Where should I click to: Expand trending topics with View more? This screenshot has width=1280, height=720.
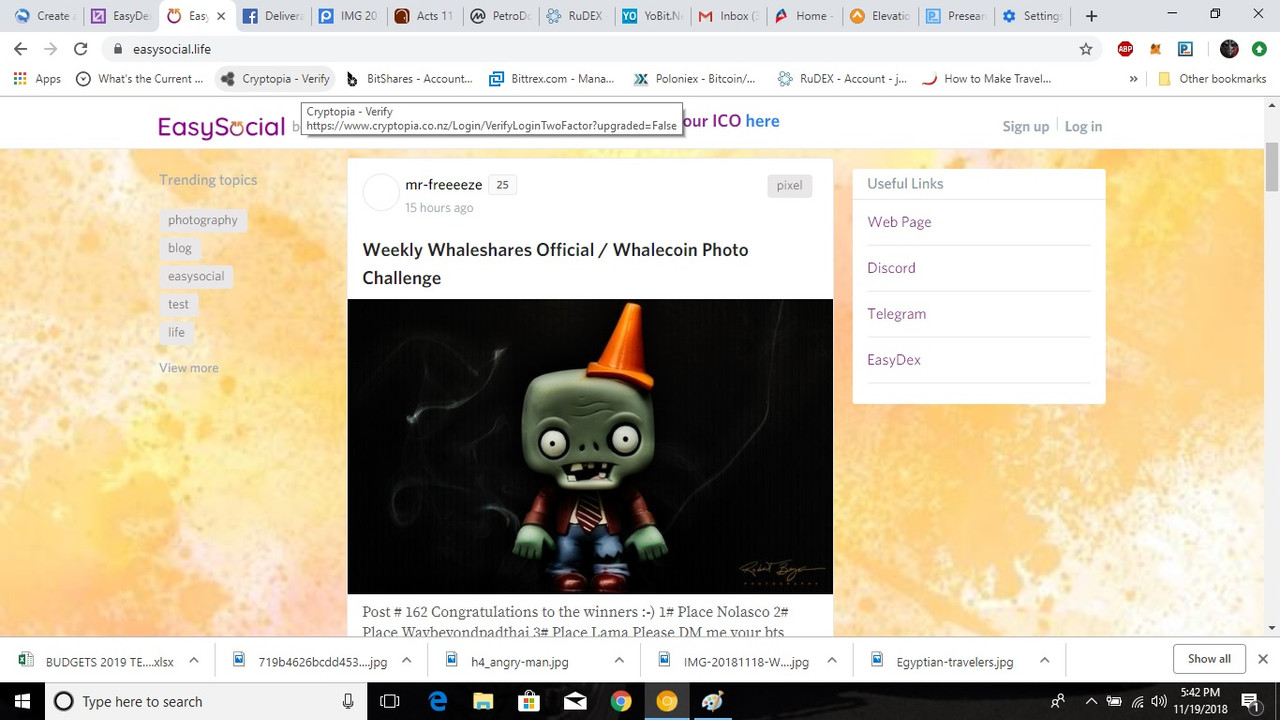click(x=188, y=368)
